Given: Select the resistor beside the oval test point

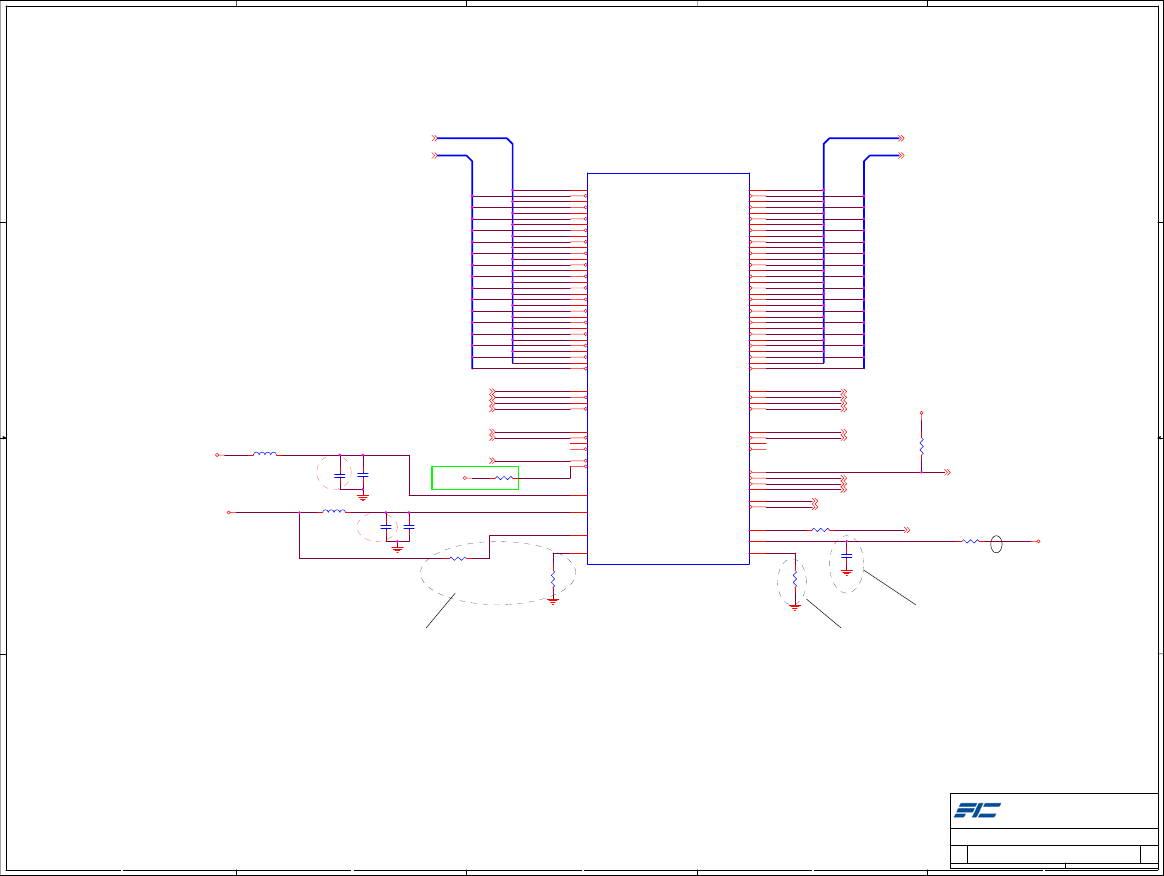Looking at the screenshot, I should click(x=970, y=541).
